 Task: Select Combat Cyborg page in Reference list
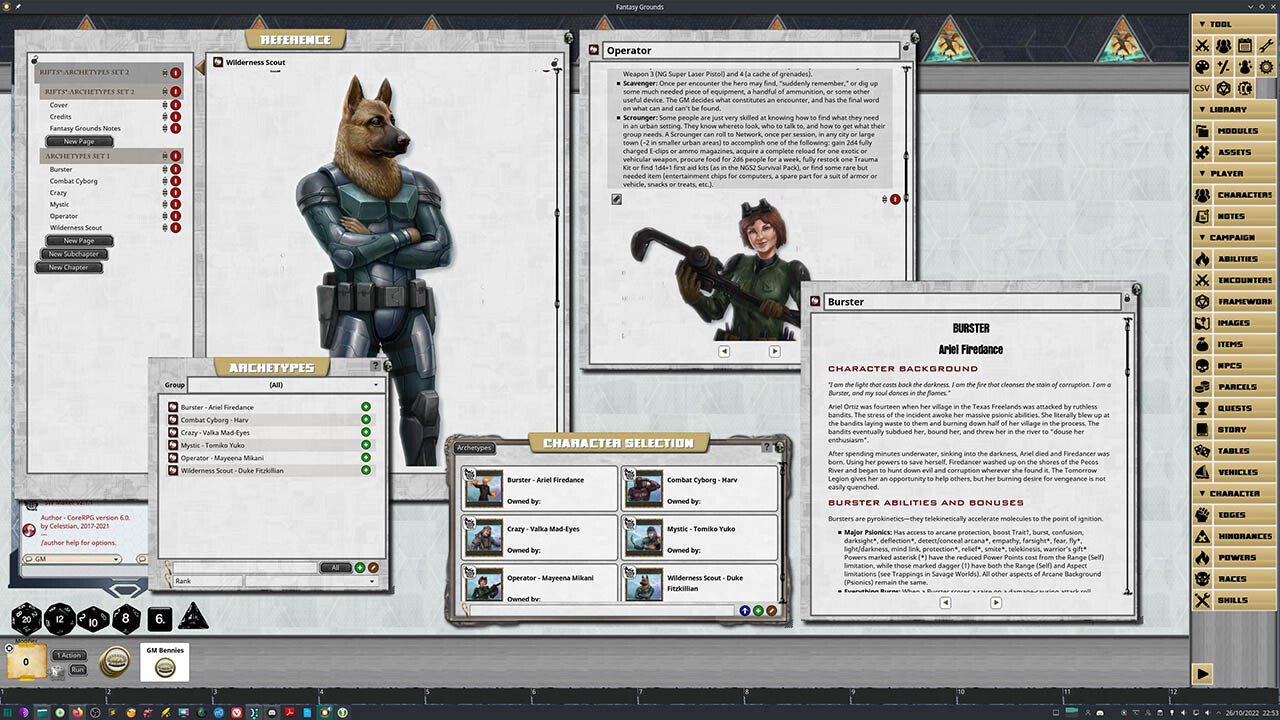pos(74,181)
